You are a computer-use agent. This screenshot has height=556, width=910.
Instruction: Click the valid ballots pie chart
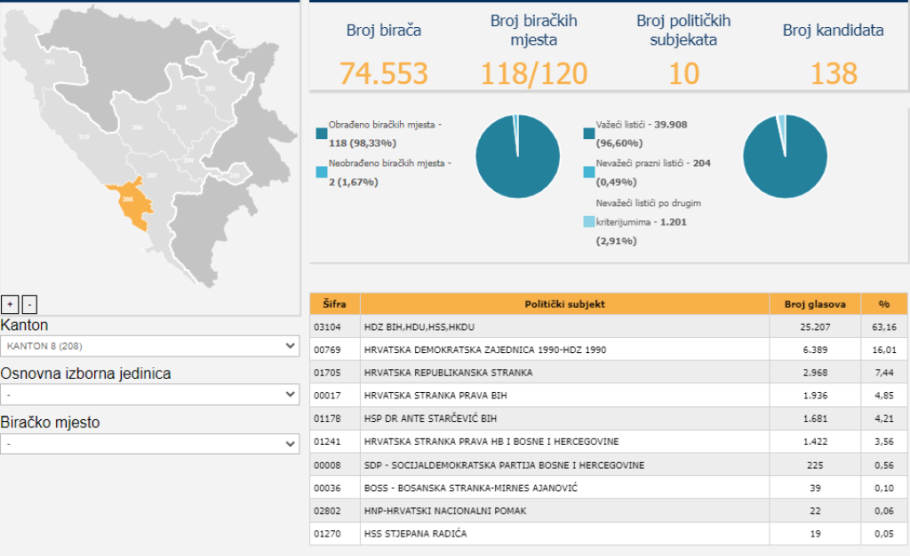point(784,156)
